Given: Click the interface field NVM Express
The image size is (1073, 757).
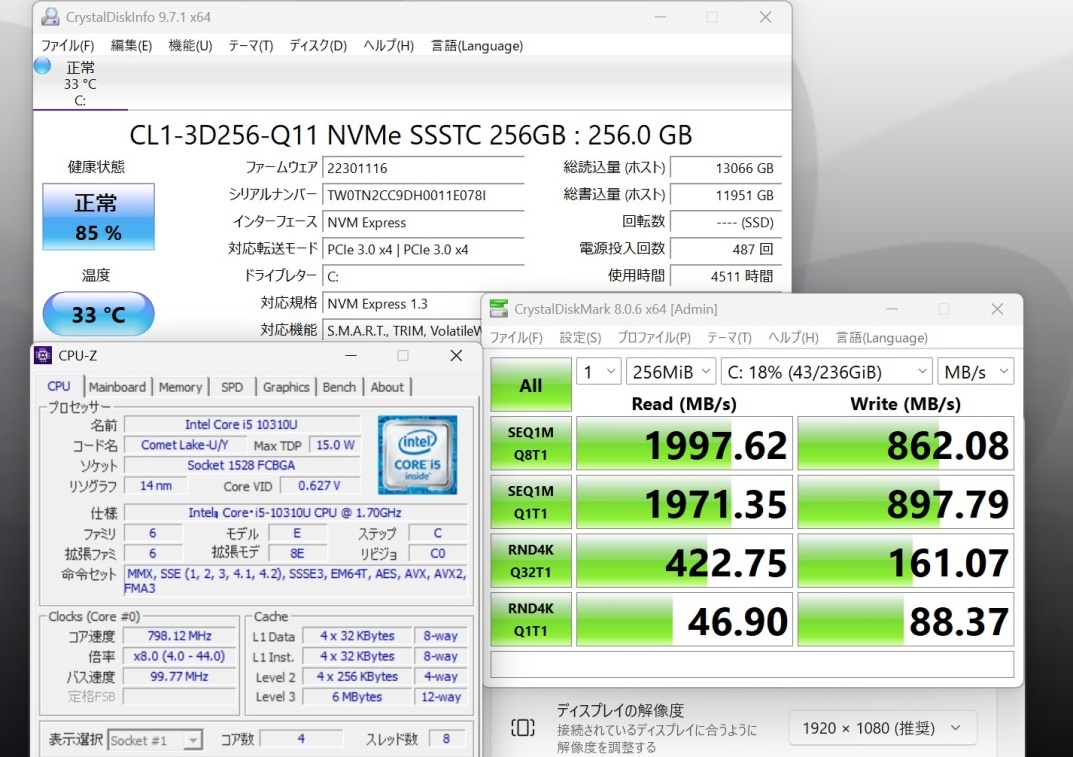Looking at the screenshot, I should [x=423, y=222].
